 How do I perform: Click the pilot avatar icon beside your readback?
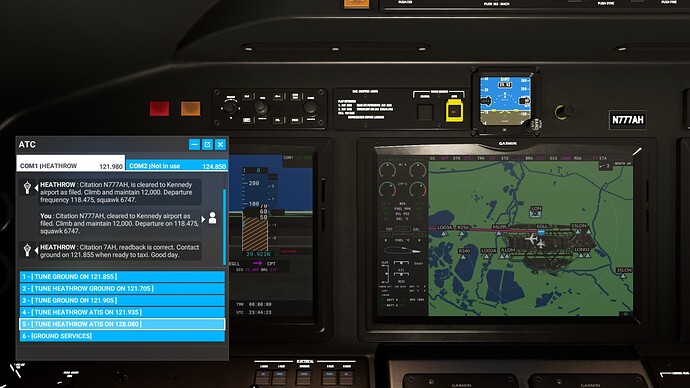coord(212,218)
